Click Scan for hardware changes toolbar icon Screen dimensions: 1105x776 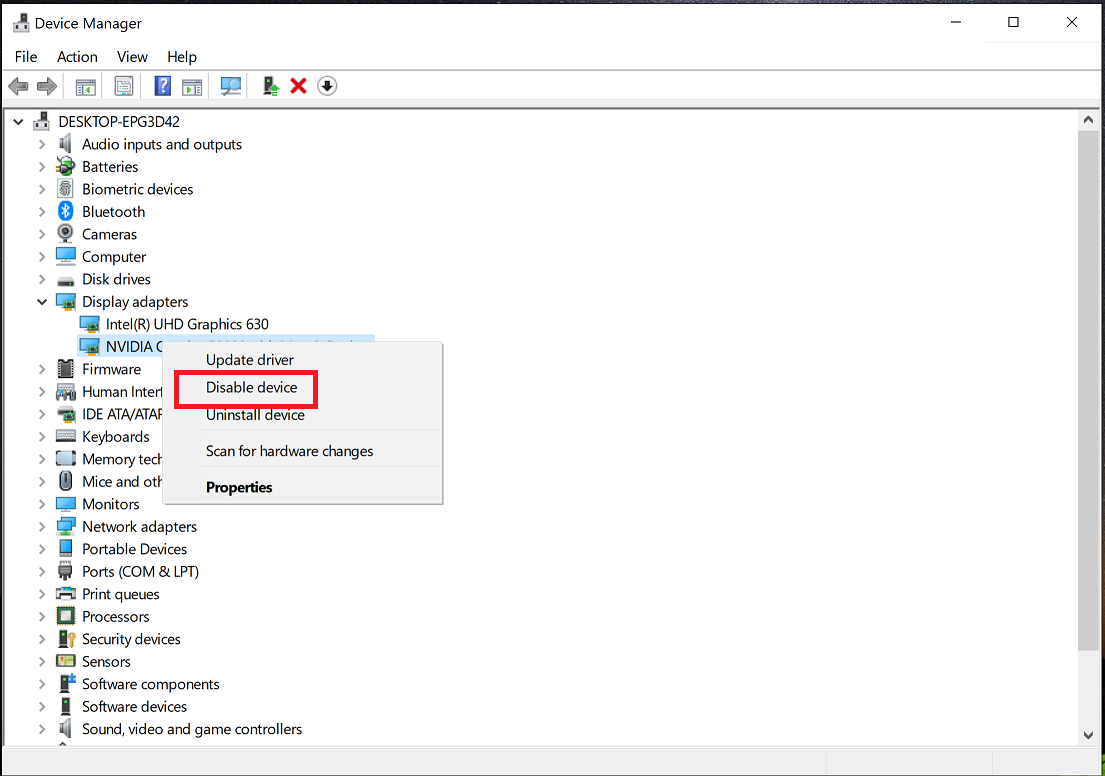[x=231, y=86]
